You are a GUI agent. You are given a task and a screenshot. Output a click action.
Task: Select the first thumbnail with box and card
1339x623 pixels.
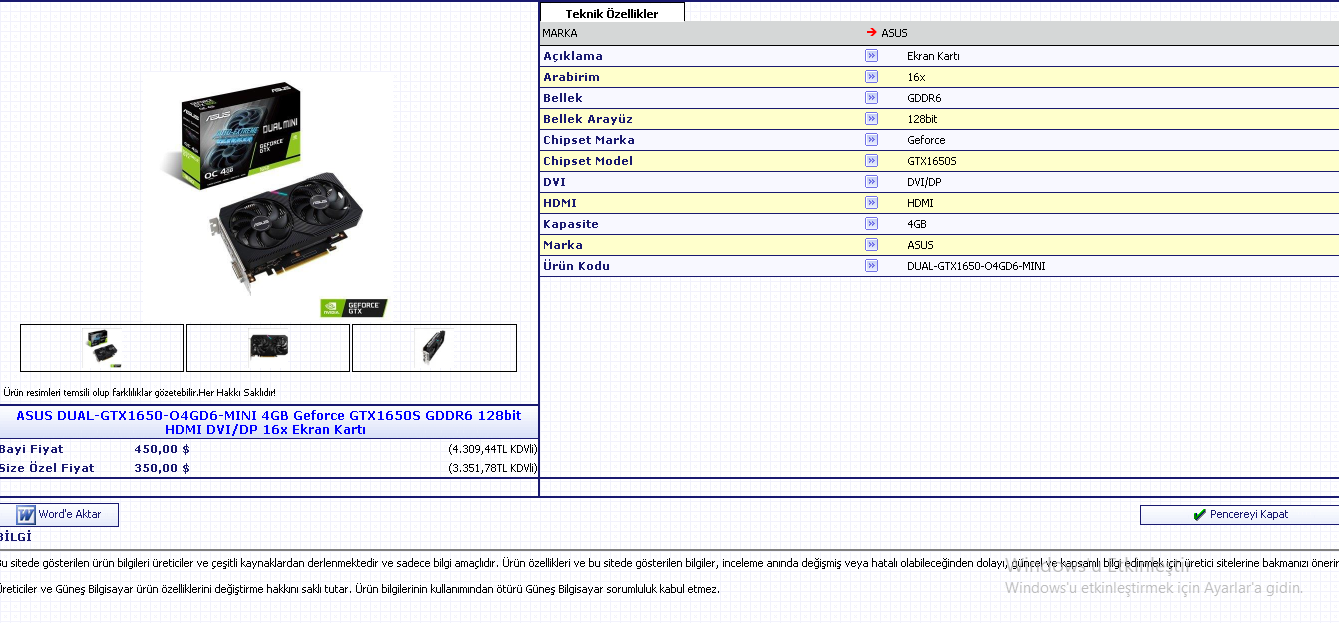click(x=102, y=348)
